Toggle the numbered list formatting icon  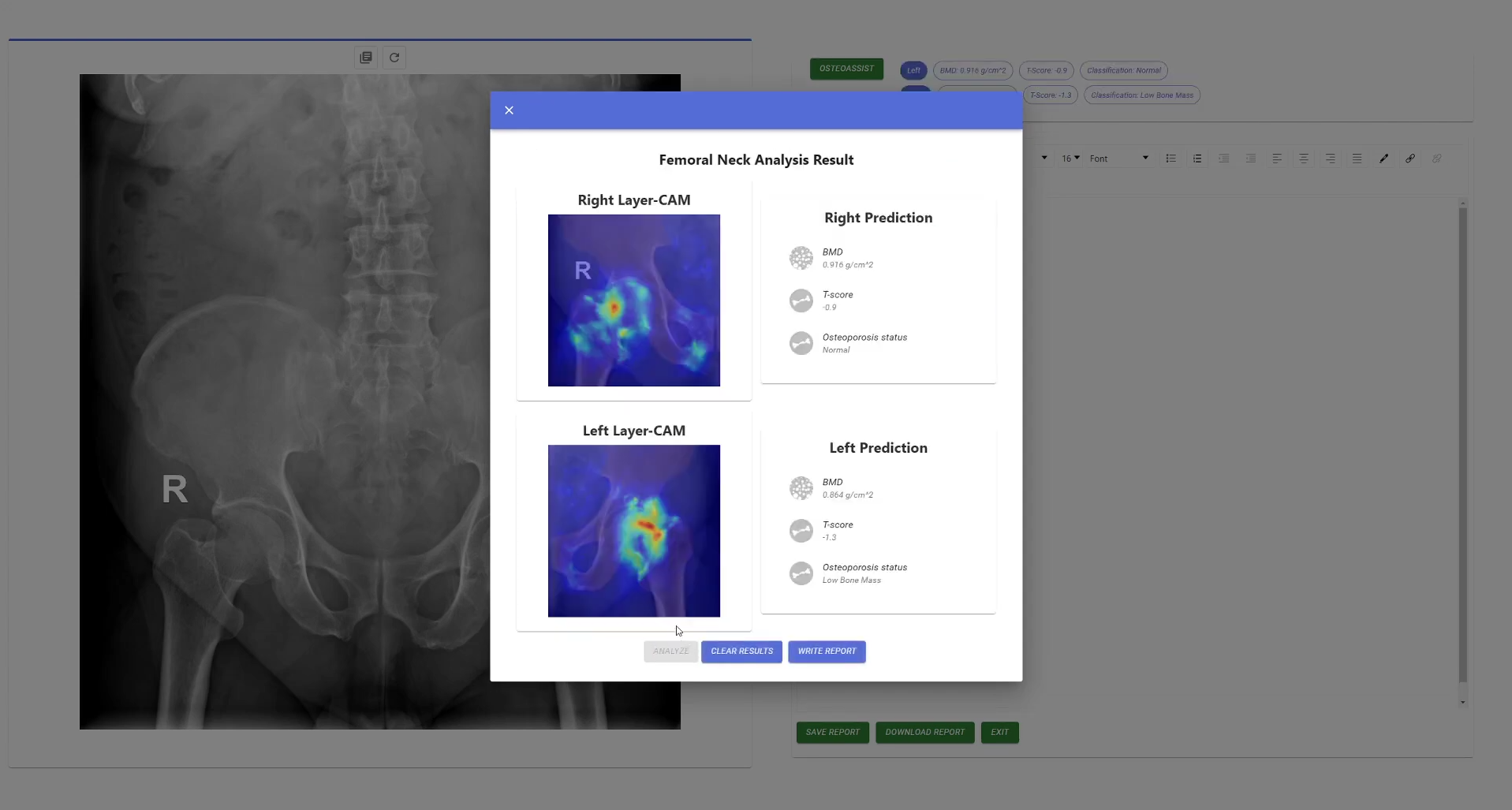point(1197,158)
